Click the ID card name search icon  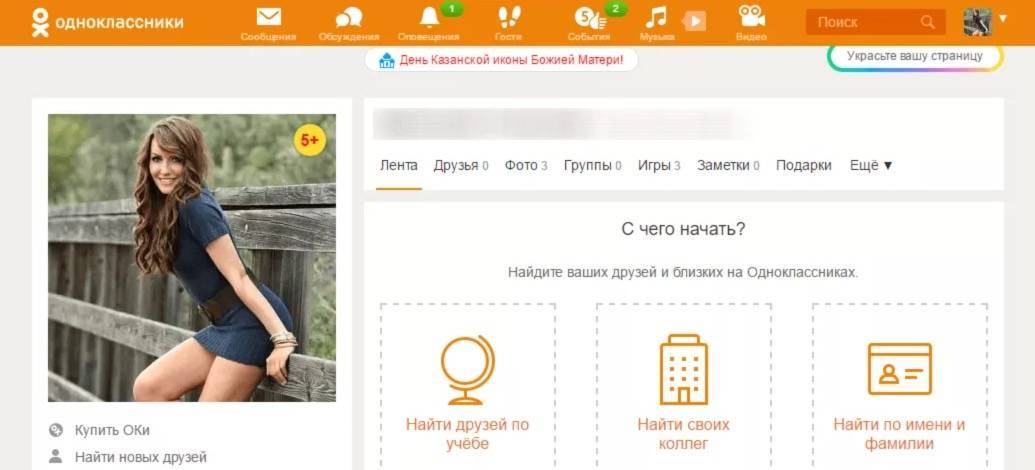900,368
